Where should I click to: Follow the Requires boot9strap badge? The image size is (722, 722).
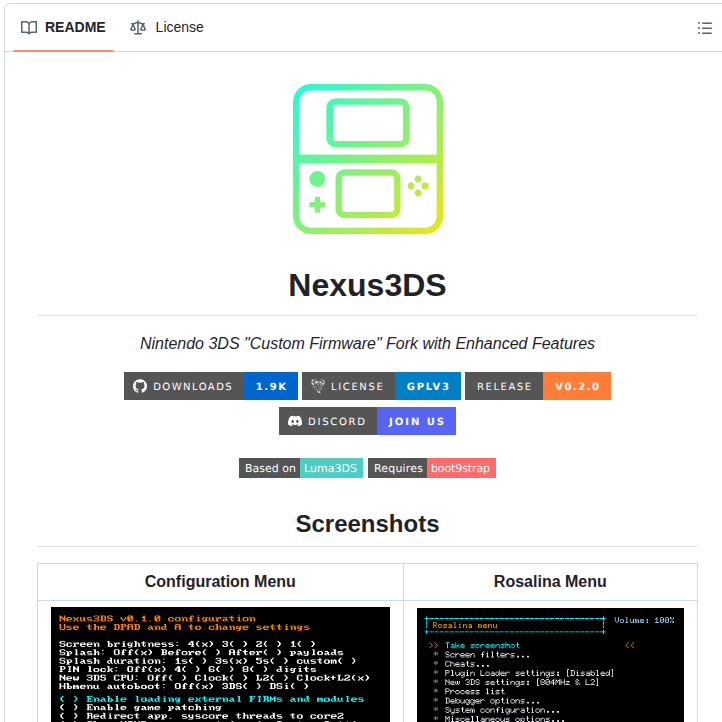[x=431, y=468]
